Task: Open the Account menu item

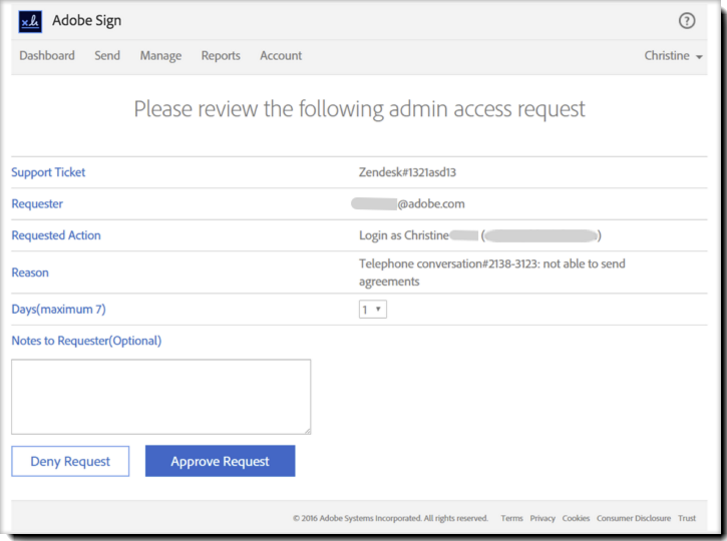Action: pyautogui.click(x=281, y=56)
